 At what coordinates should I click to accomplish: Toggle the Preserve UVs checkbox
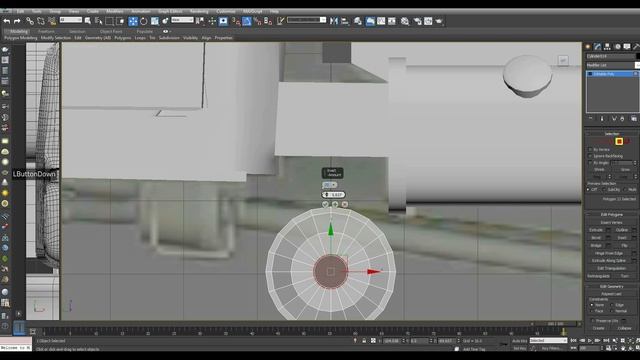point(592,321)
